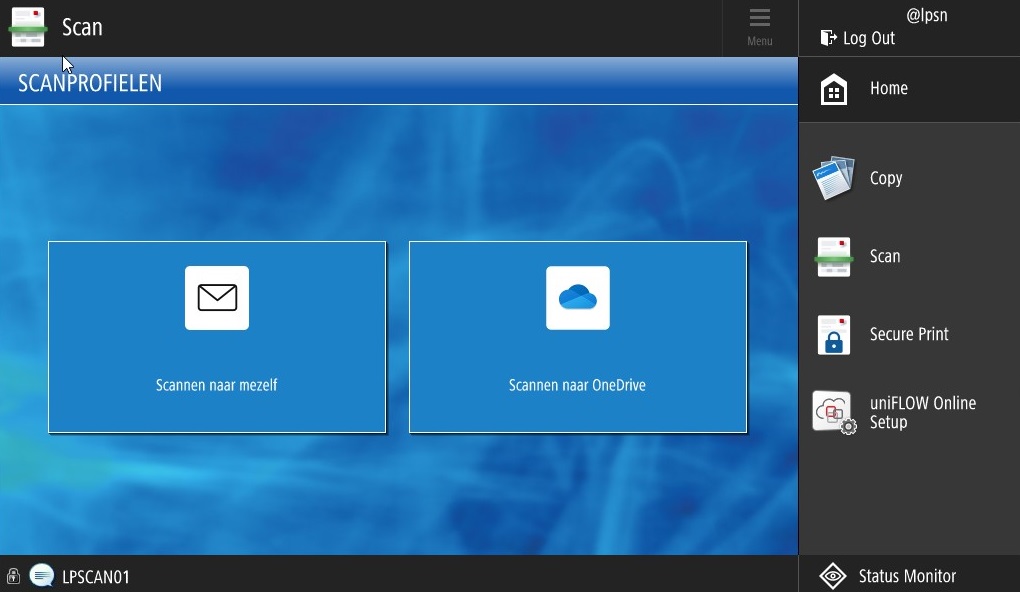Open the hamburger Menu
This screenshot has height=592, width=1020.
click(760, 27)
